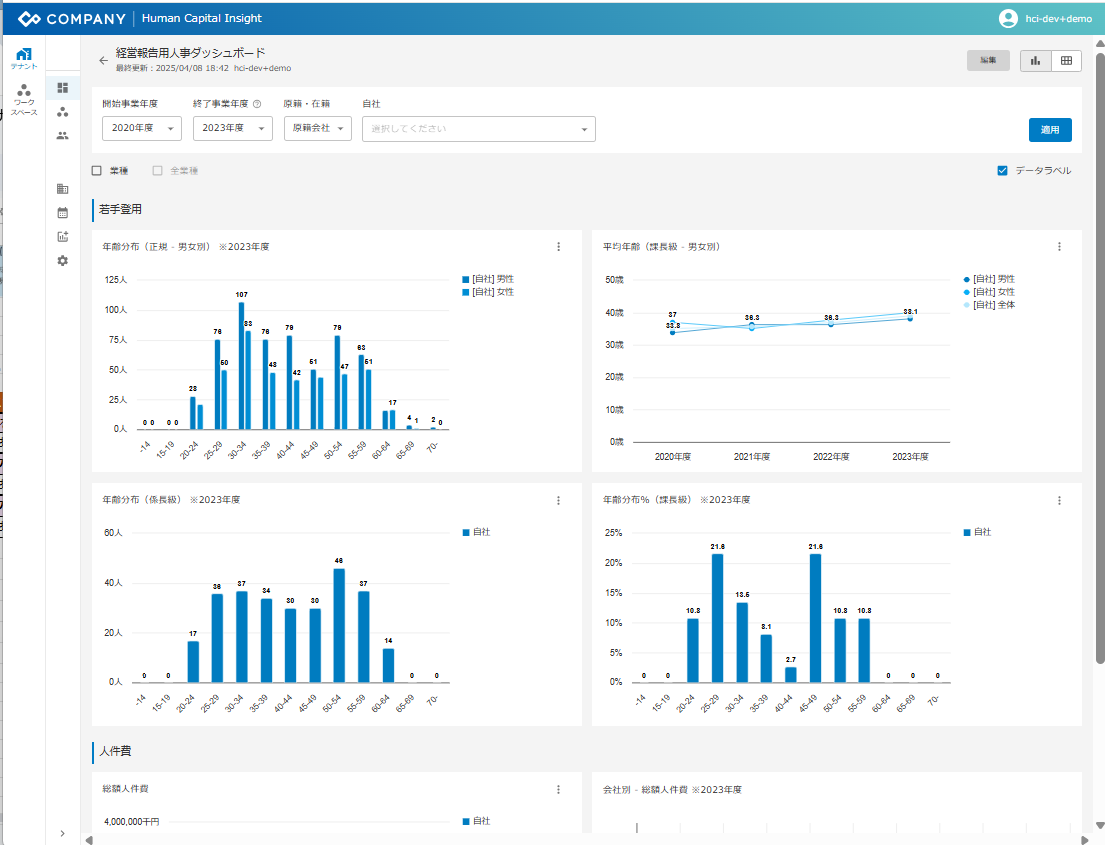Select the dashboard grid icon in the sidebar
Viewport: 1106px width, 845px height.
63,88
